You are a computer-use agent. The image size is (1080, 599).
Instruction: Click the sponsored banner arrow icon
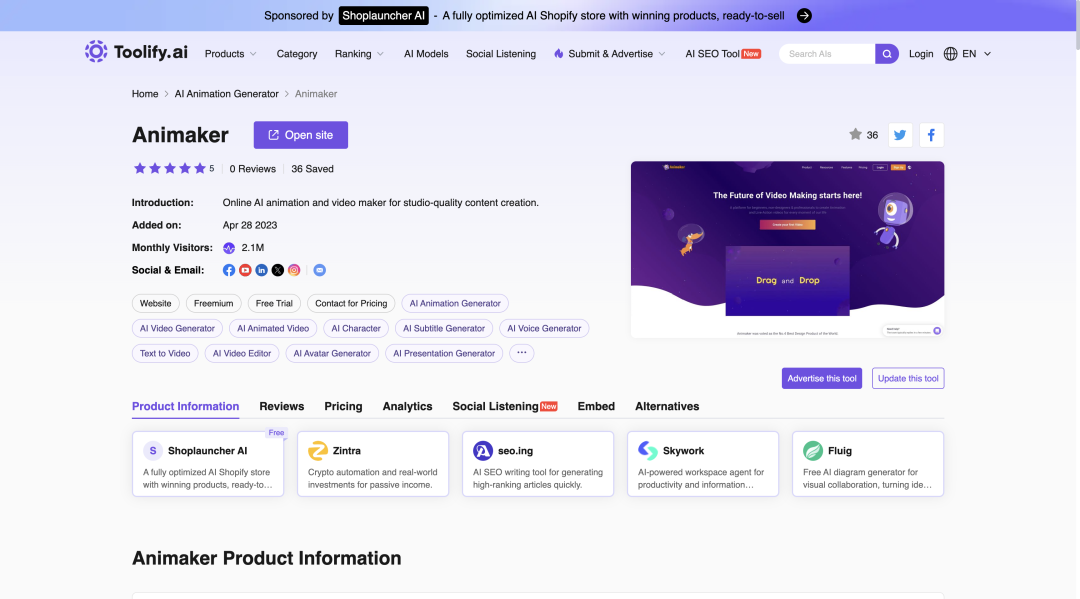click(x=804, y=16)
